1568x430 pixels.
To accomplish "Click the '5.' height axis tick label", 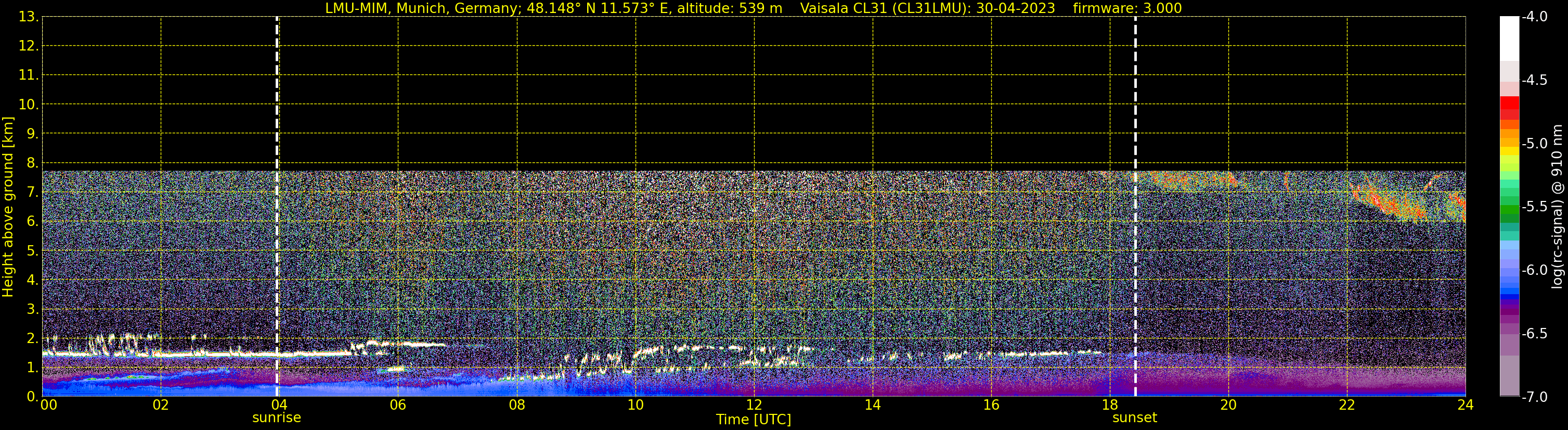I will click(33, 251).
